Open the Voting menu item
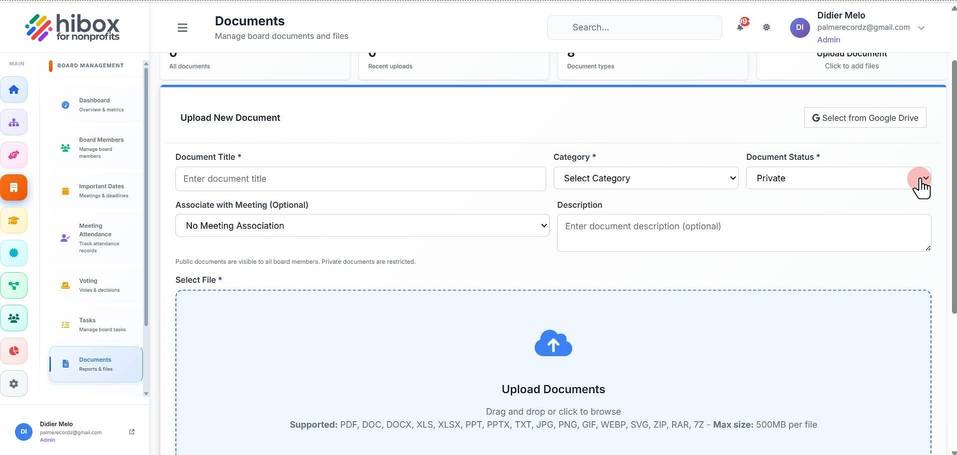This screenshot has height=455, width=957. [96, 285]
